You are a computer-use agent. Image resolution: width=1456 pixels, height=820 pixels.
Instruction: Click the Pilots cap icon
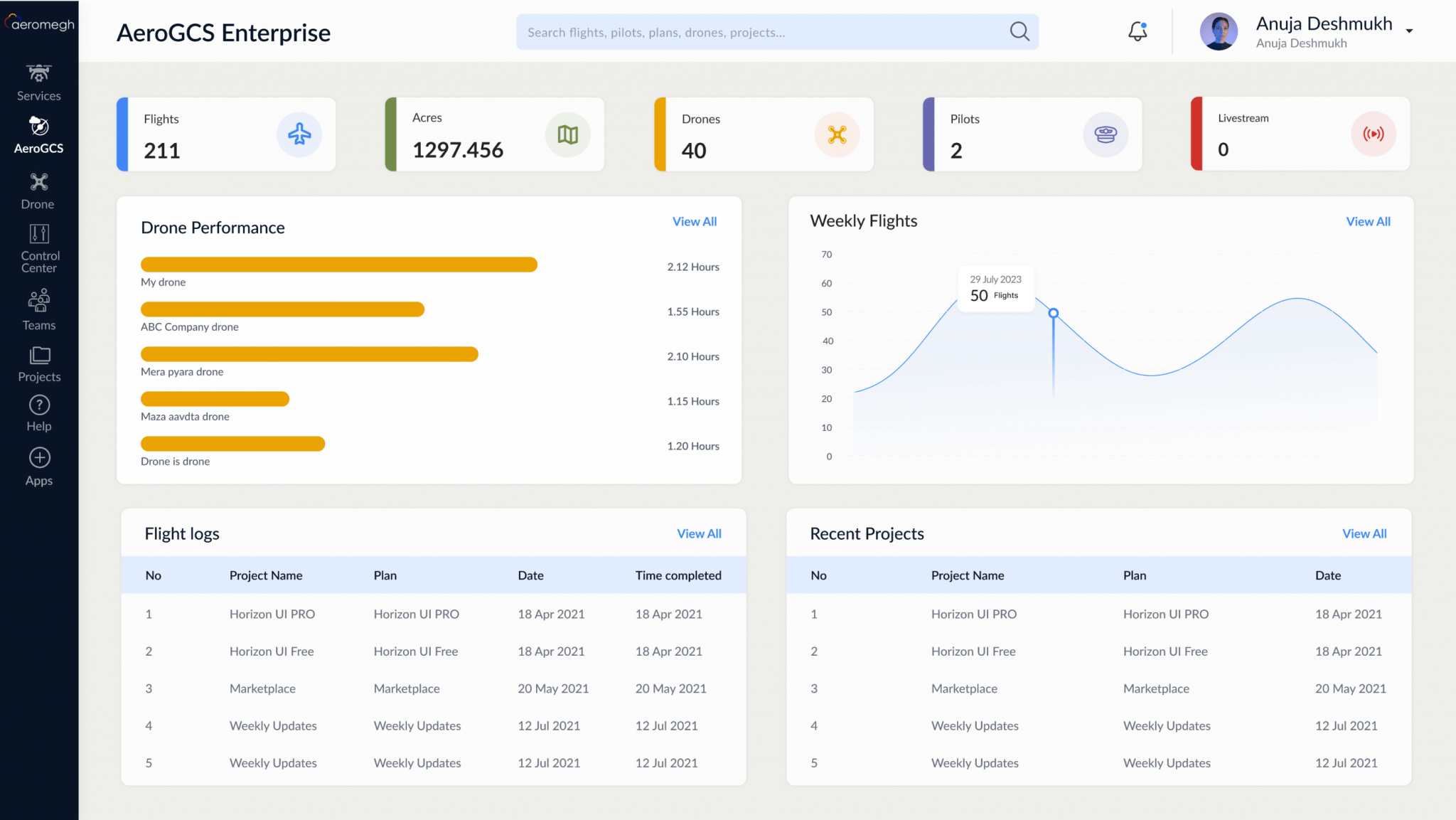point(1106,134)
